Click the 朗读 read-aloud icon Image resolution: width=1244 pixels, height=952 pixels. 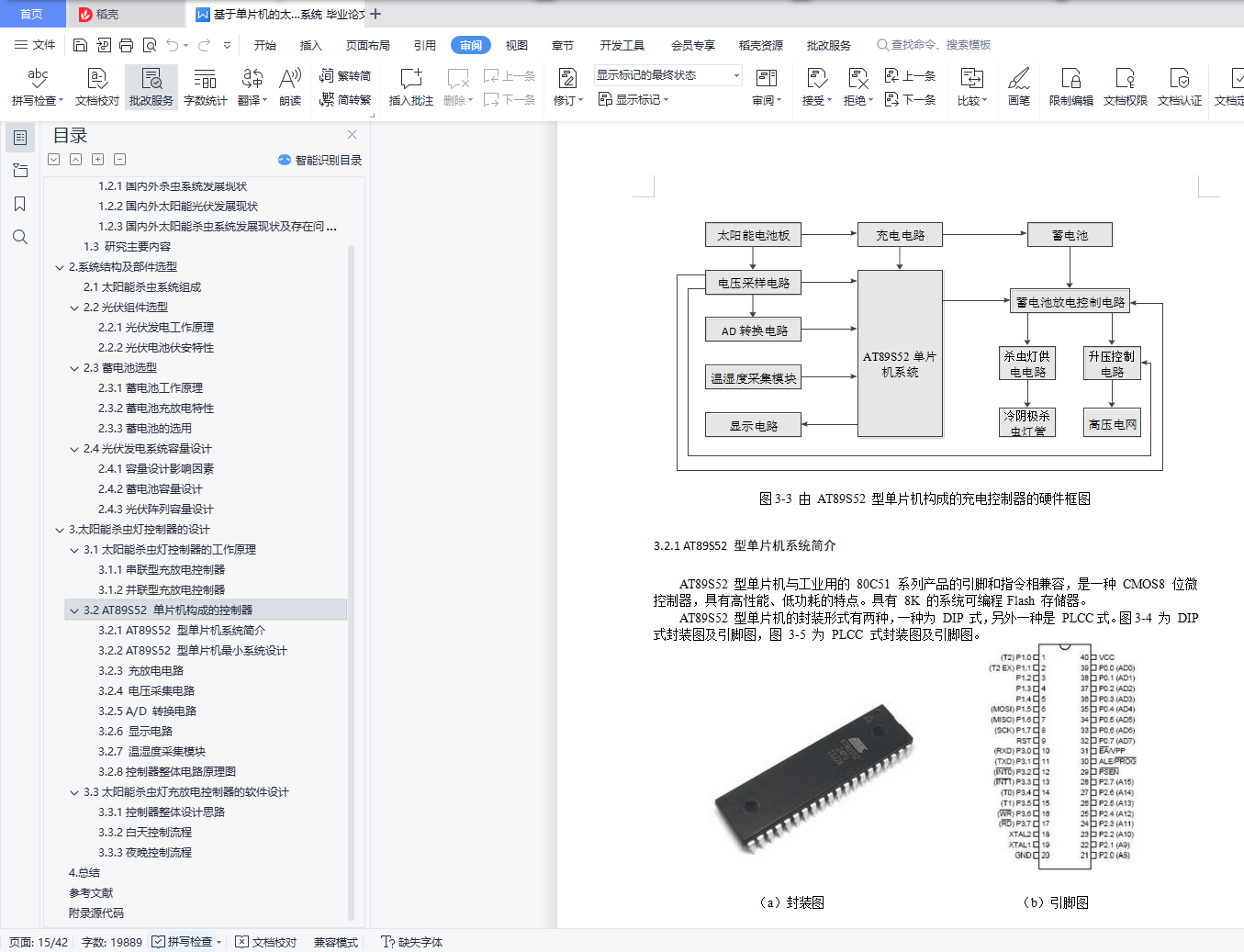tap(290, 87)
